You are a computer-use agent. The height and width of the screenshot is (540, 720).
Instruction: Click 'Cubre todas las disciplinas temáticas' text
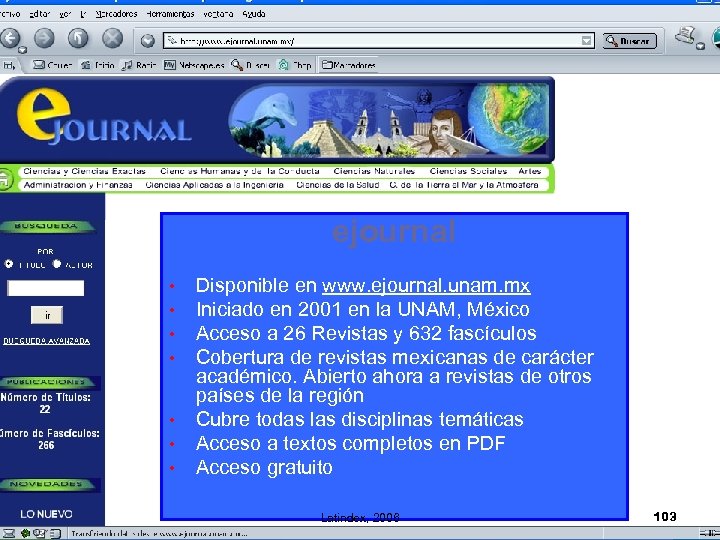pos(360,419)
